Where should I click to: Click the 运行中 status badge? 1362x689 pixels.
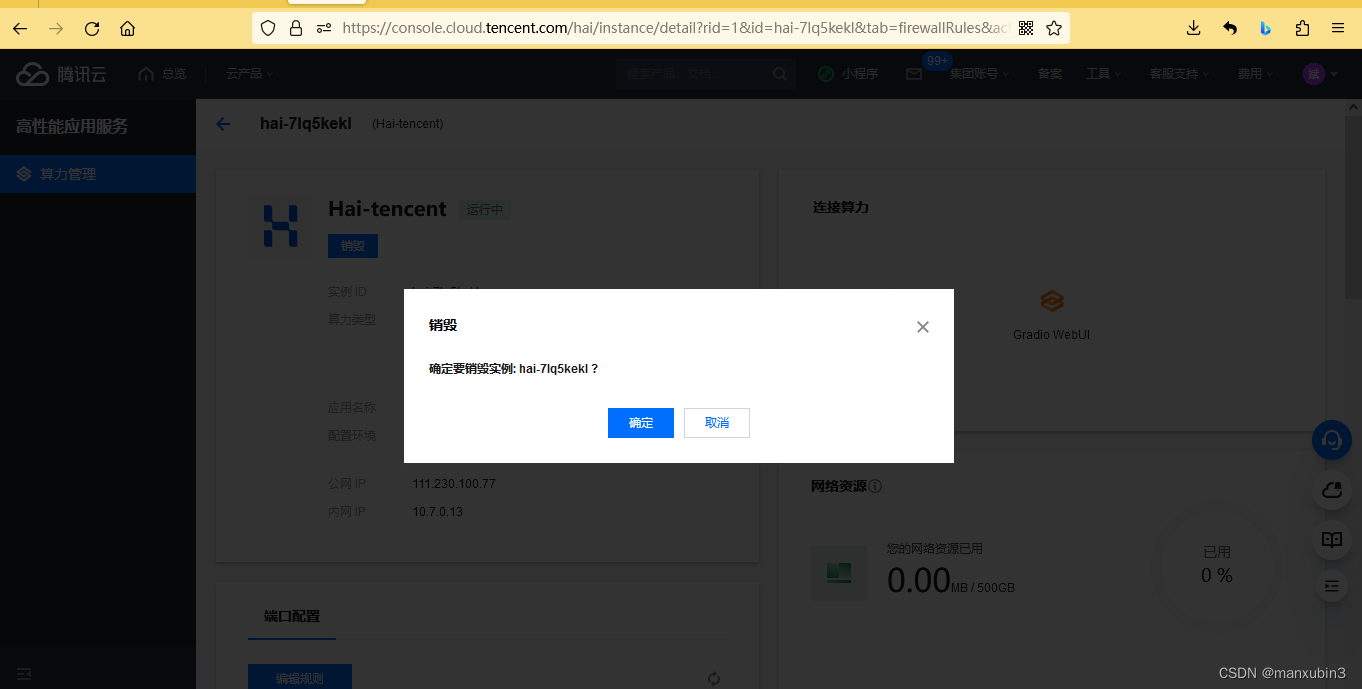[485, 210]
